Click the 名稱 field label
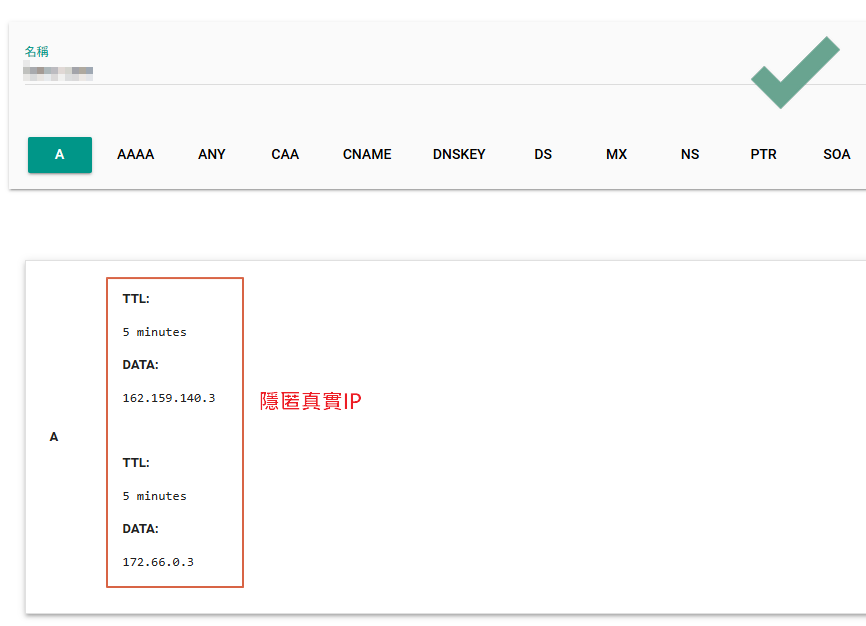Viewport: 866px width, 626px height. coord(37,51)
